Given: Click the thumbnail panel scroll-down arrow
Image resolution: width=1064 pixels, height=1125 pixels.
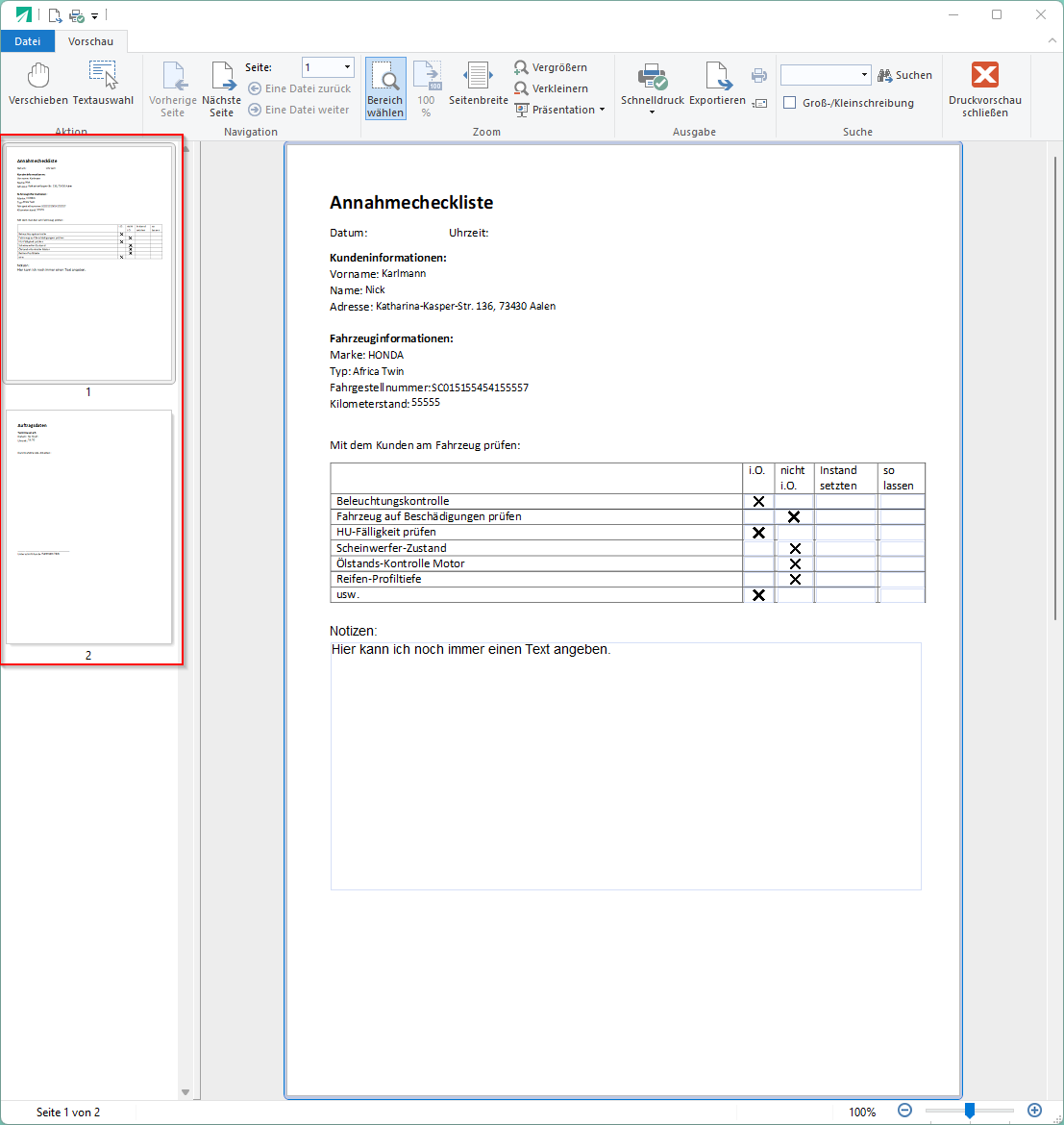Looking at the screenshot, I should coord(186,1092).
